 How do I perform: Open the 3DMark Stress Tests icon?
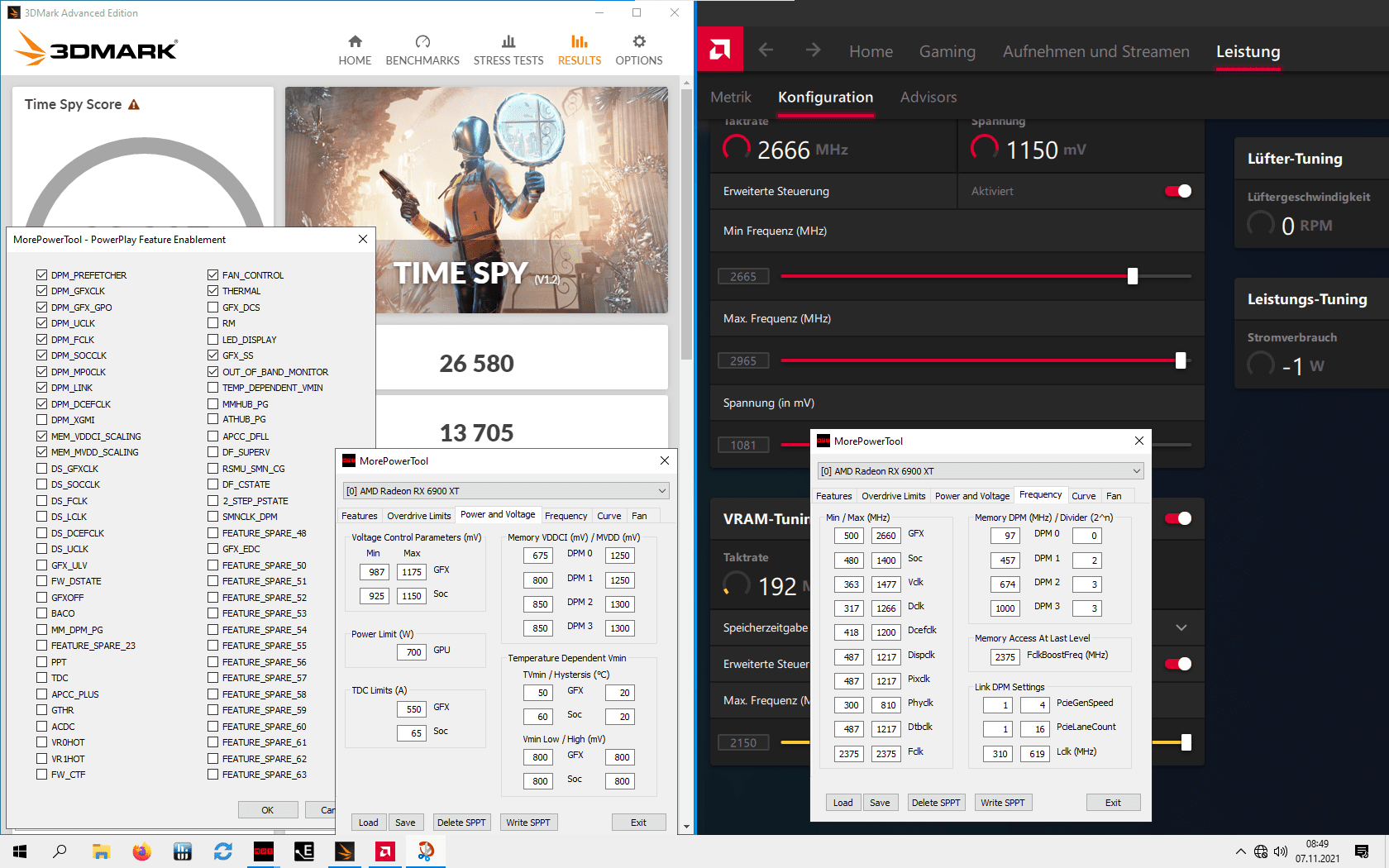pyautogui.click(x=508, y=41)
